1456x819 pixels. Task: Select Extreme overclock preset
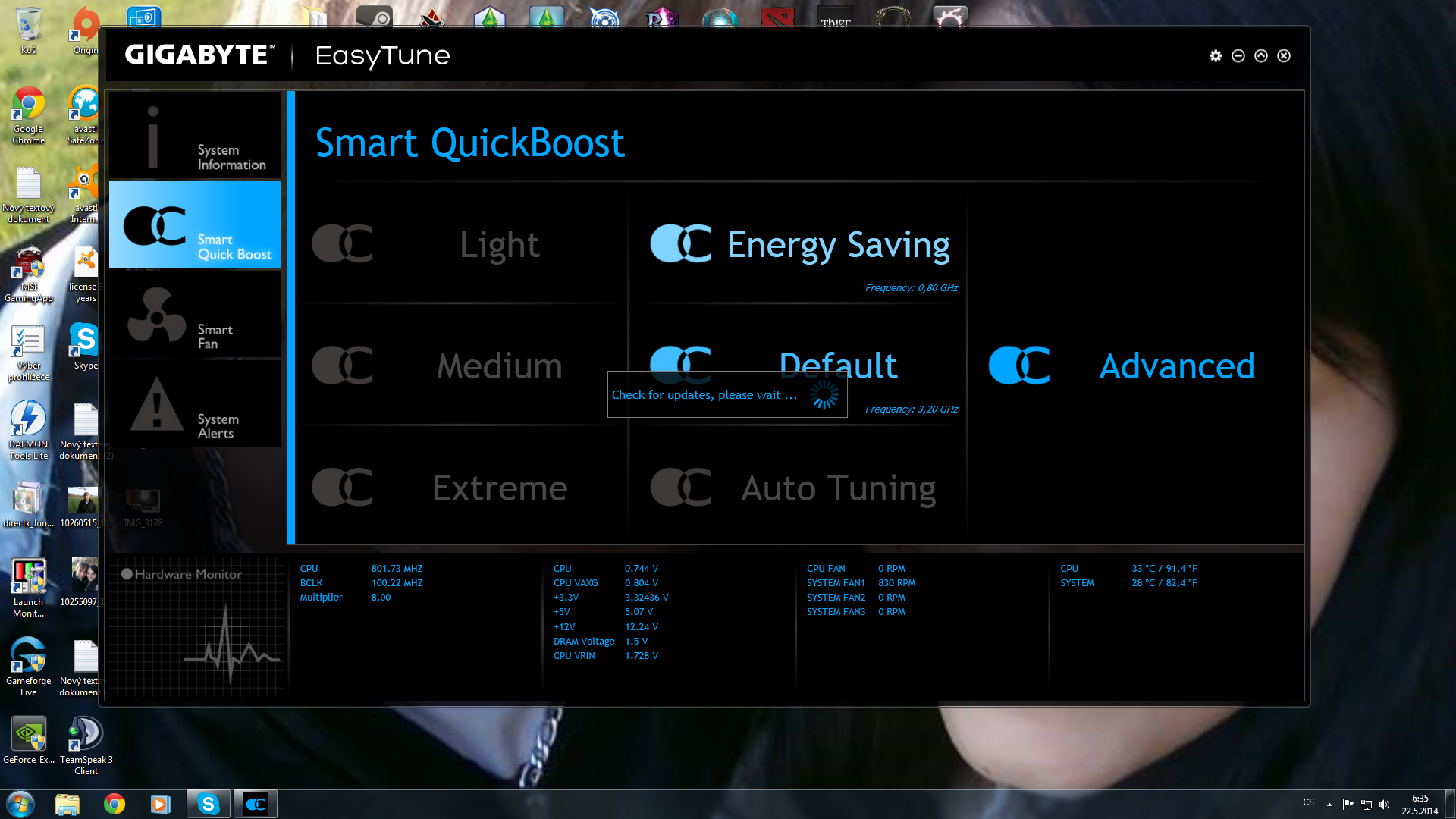click(499, 488)
